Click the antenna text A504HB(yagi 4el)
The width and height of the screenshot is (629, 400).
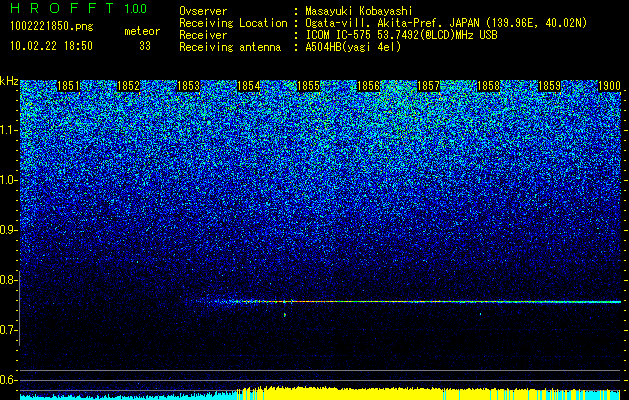click(x=353, y=47)
